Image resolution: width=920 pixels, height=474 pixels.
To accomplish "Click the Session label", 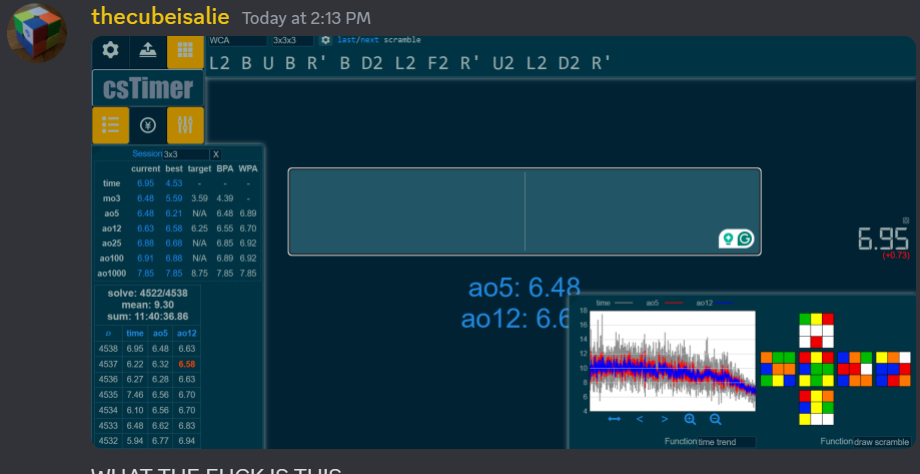I will [146, 154].
